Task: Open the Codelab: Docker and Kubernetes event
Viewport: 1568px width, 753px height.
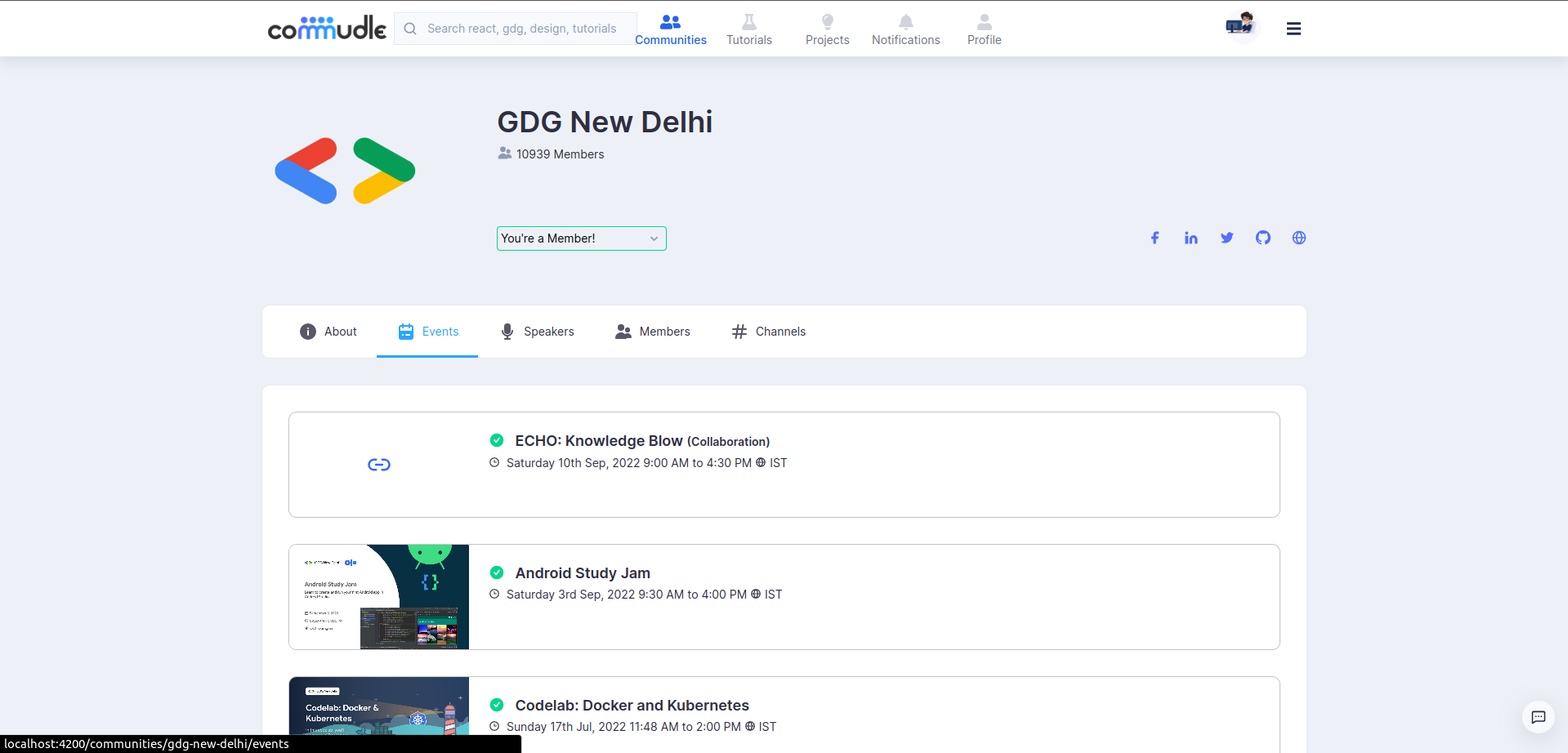Action: tap(632, 706)
